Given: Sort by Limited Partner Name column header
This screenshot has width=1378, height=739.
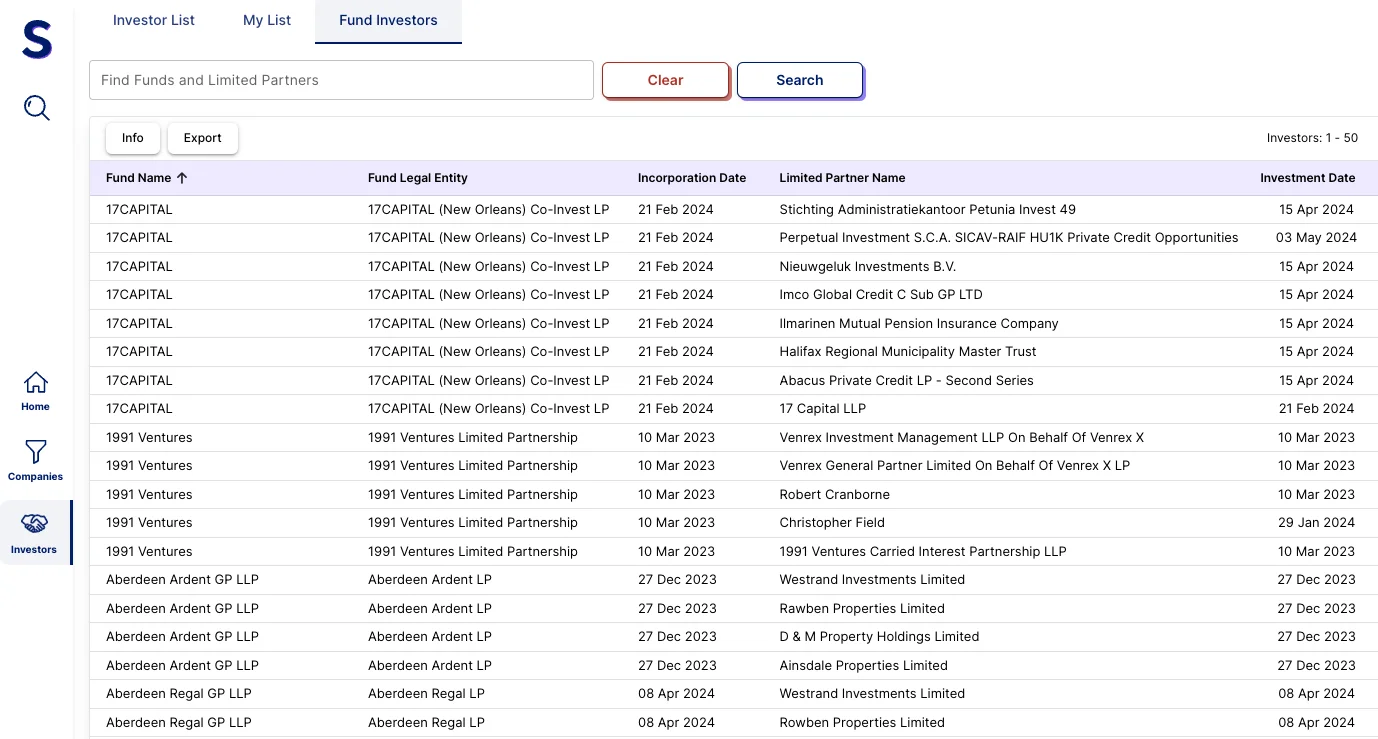Looking at the screenshot, I should tap(842, 178).
